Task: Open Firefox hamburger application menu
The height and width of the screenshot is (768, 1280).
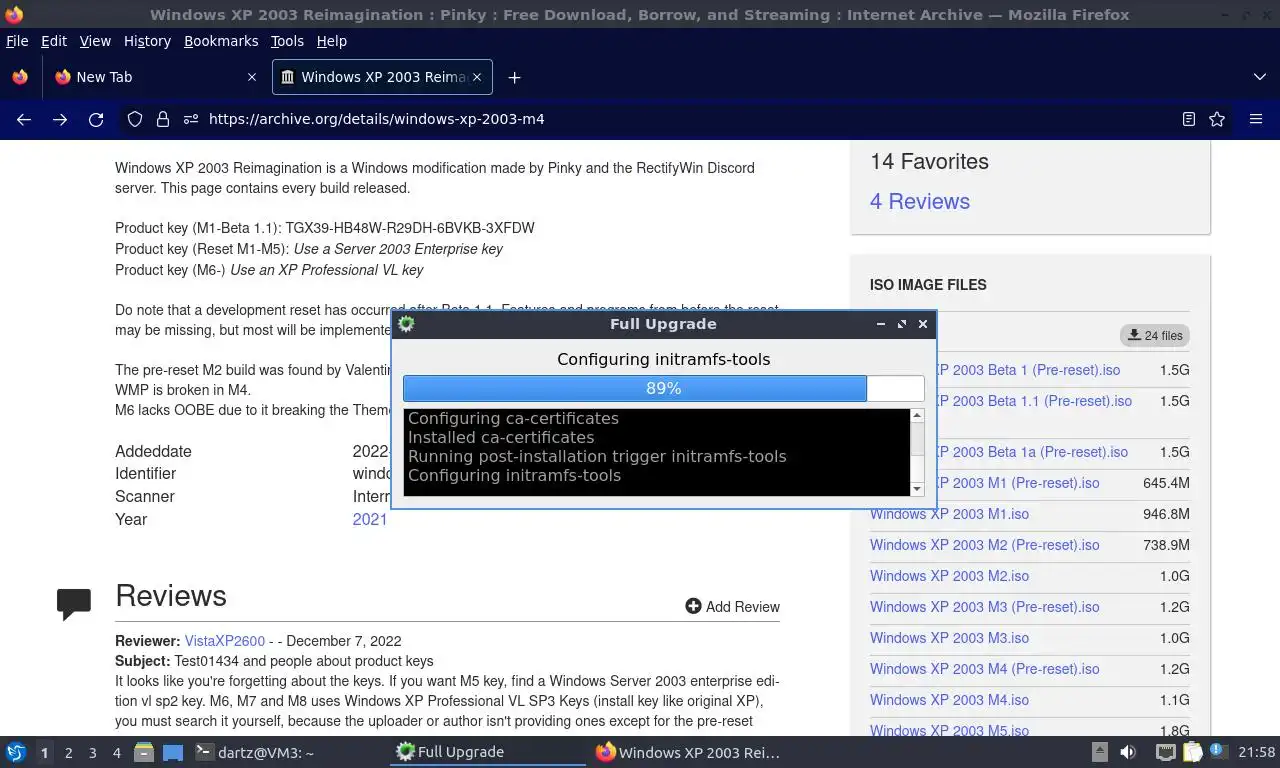Action: (x=1256, y=119)
